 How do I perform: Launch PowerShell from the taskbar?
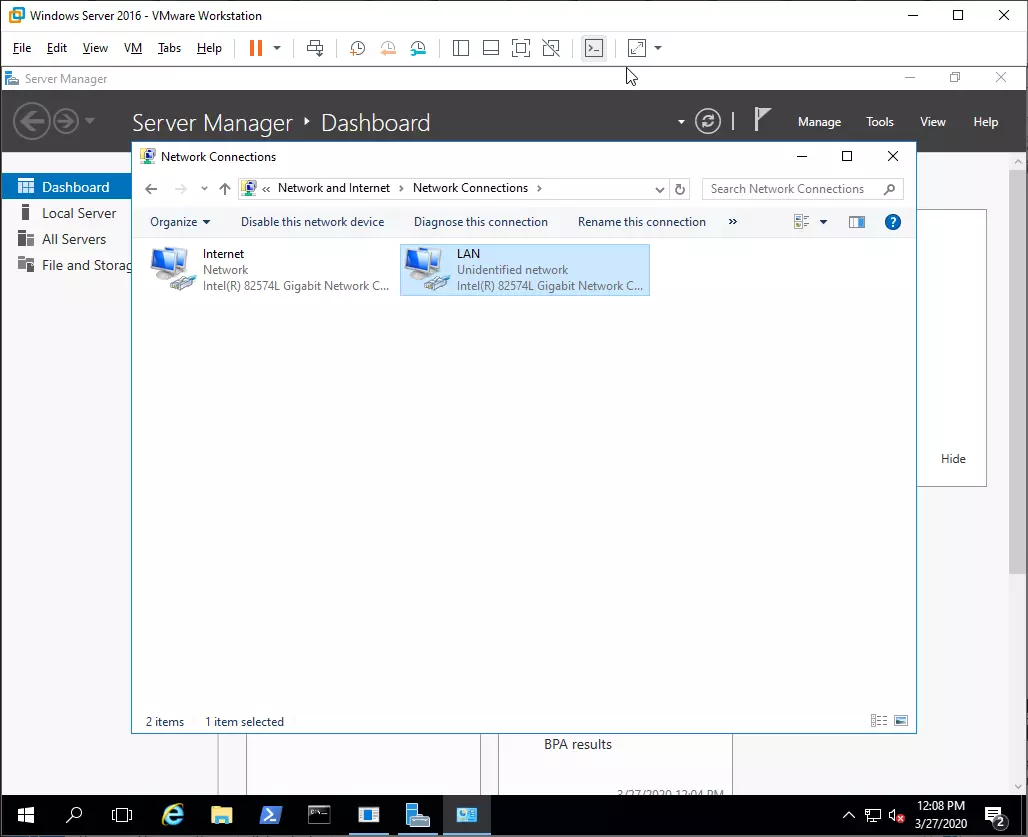pyautogui.click(x=271, y=815)
